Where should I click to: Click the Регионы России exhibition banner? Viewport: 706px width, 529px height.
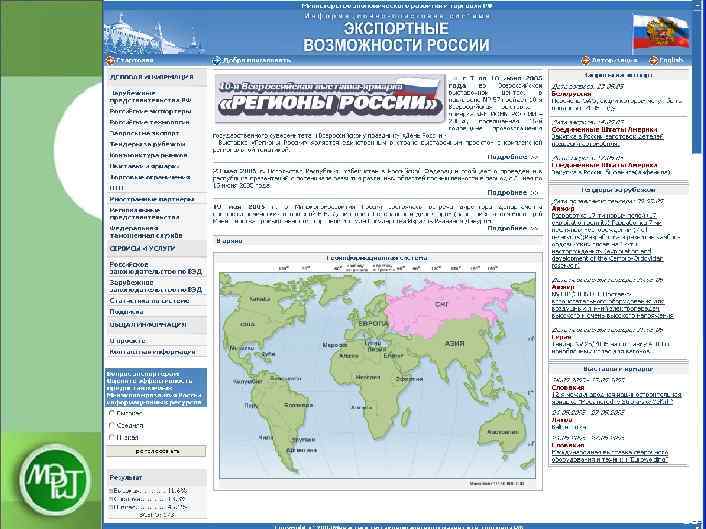(x=330, y=98)
